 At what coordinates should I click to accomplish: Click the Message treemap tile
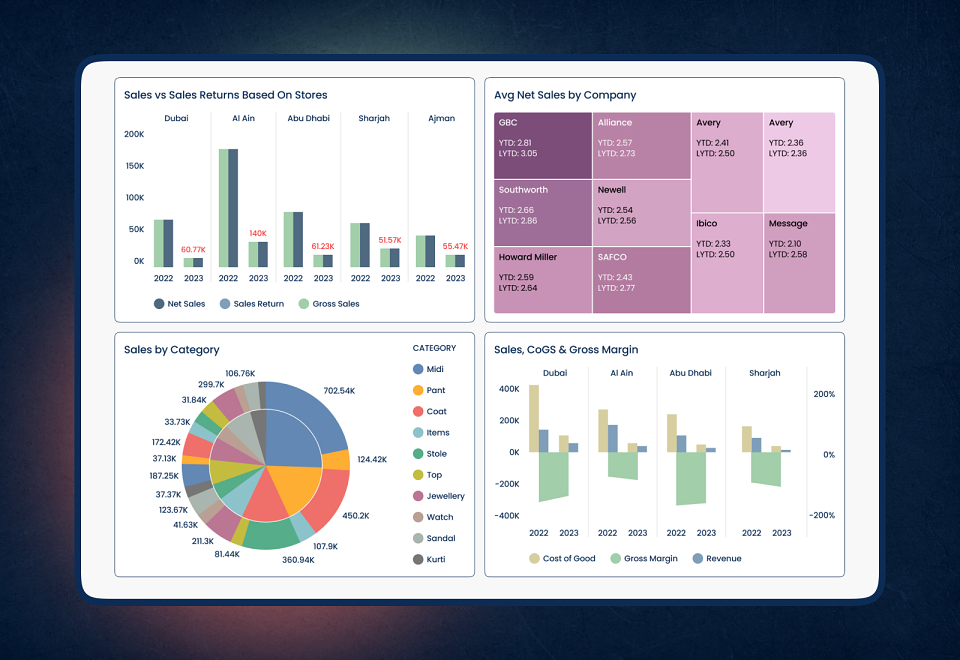pyautogui.click(x=800, y=263)
